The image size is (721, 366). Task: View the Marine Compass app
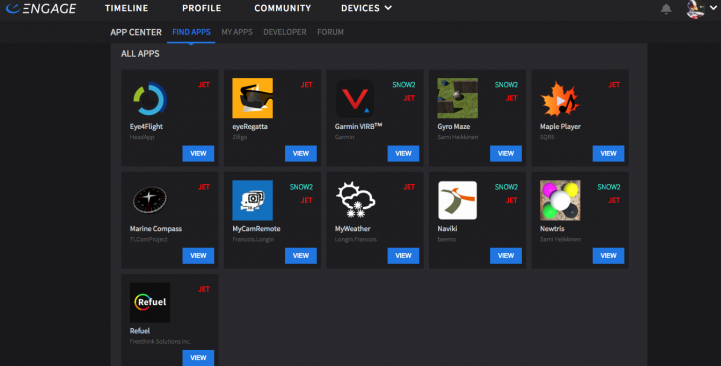[198, 256]
